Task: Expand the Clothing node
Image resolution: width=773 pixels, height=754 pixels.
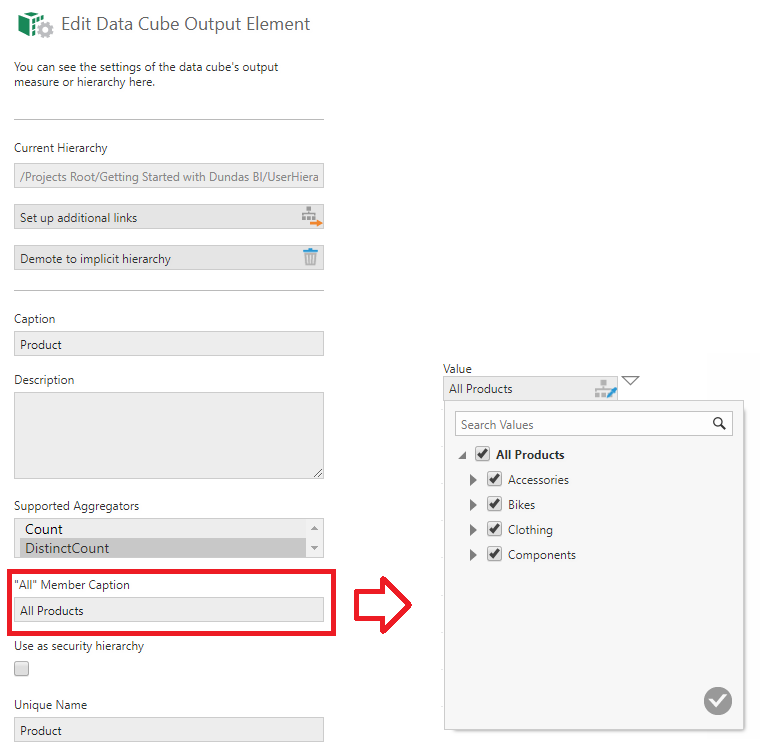Action: tap(473, 530)
